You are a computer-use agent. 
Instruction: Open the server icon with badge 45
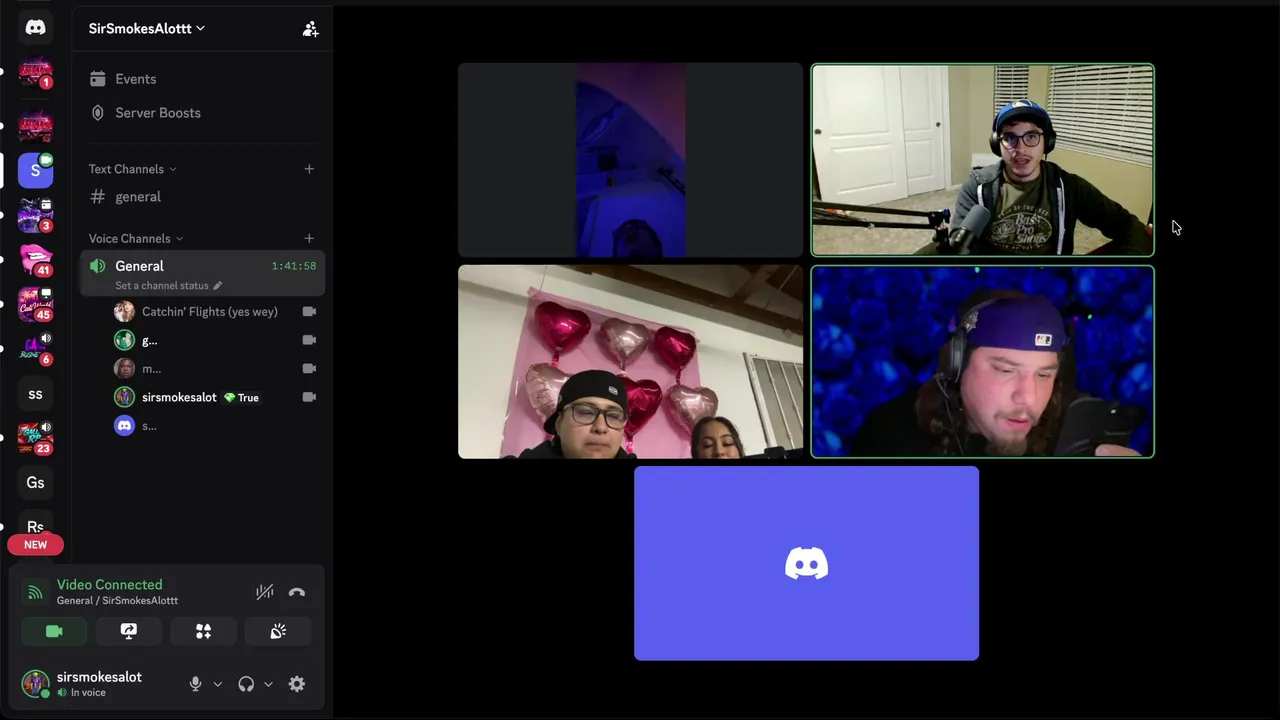35,304
